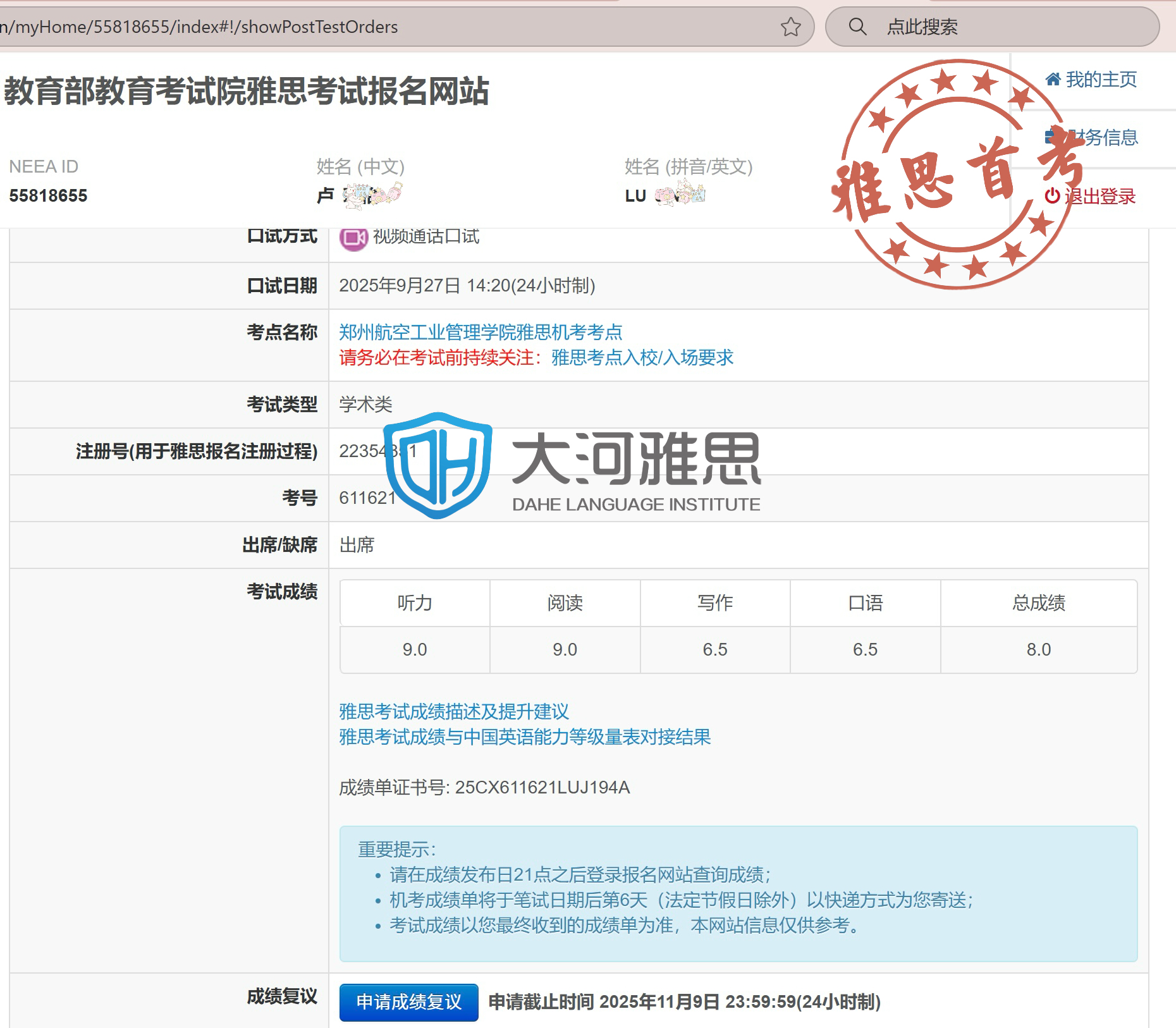Click the bookmark star icon in address bar
1176x1028 pixels.
[x=790, y=27]
